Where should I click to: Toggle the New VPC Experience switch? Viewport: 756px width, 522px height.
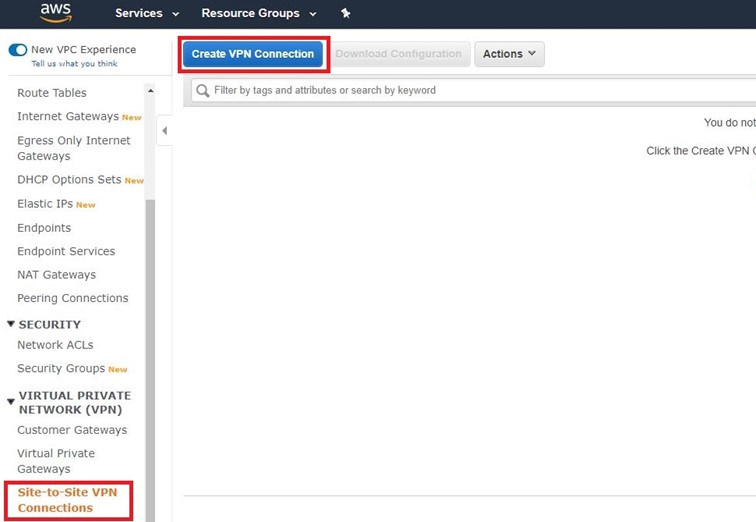click(18, 49)
